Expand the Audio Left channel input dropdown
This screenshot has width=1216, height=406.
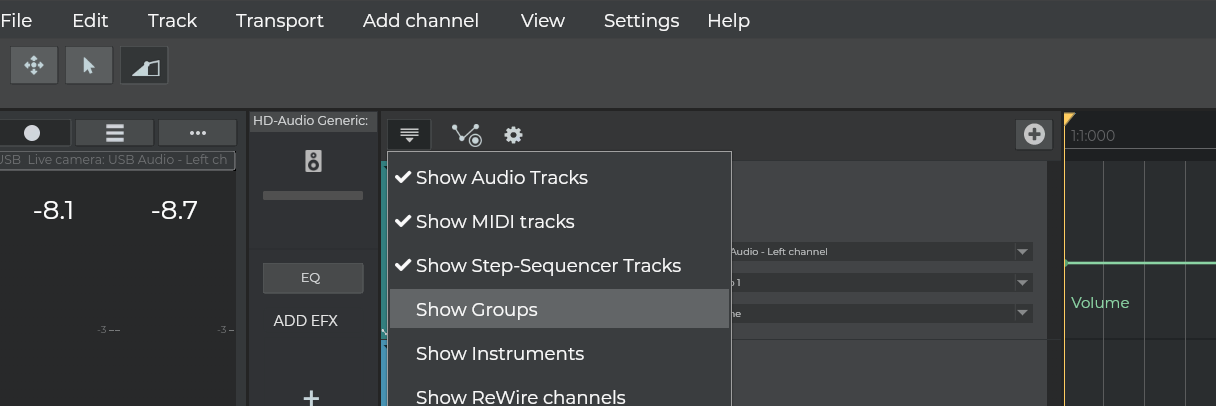tap(1022, 252)
